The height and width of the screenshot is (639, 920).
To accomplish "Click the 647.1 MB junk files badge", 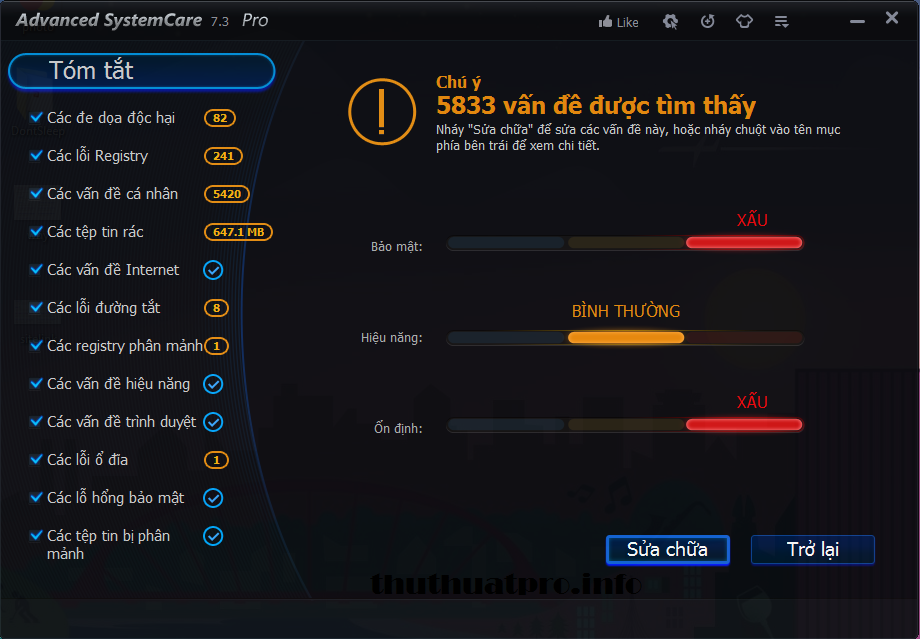I will [238, 232].
